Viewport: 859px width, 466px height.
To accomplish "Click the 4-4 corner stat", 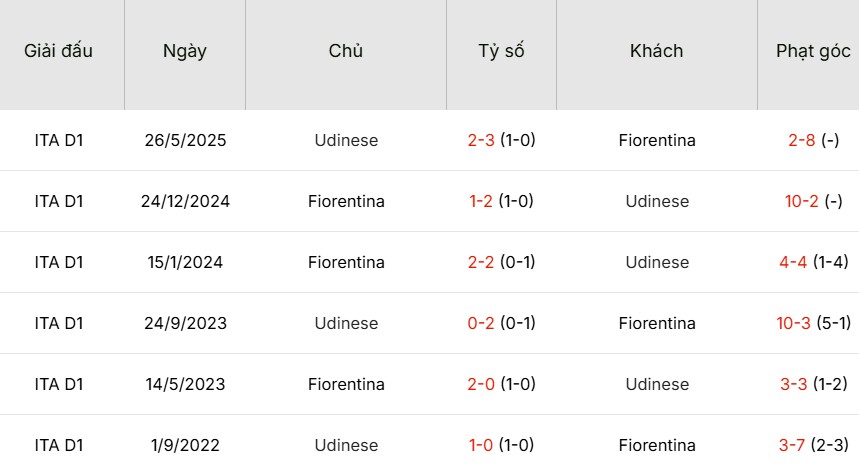I will pyautogui.click(x=793, y=262).
